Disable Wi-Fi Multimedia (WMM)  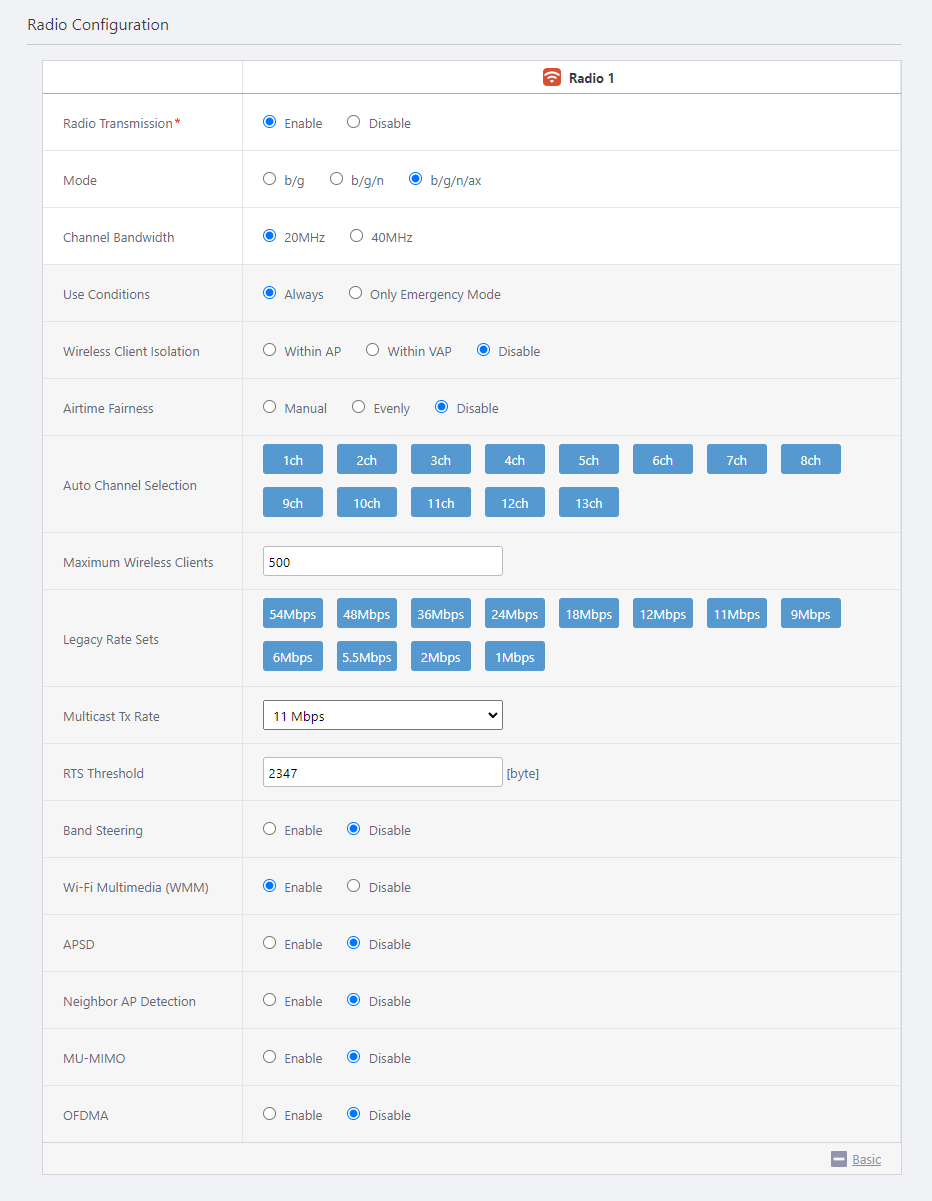coord(354,887)
